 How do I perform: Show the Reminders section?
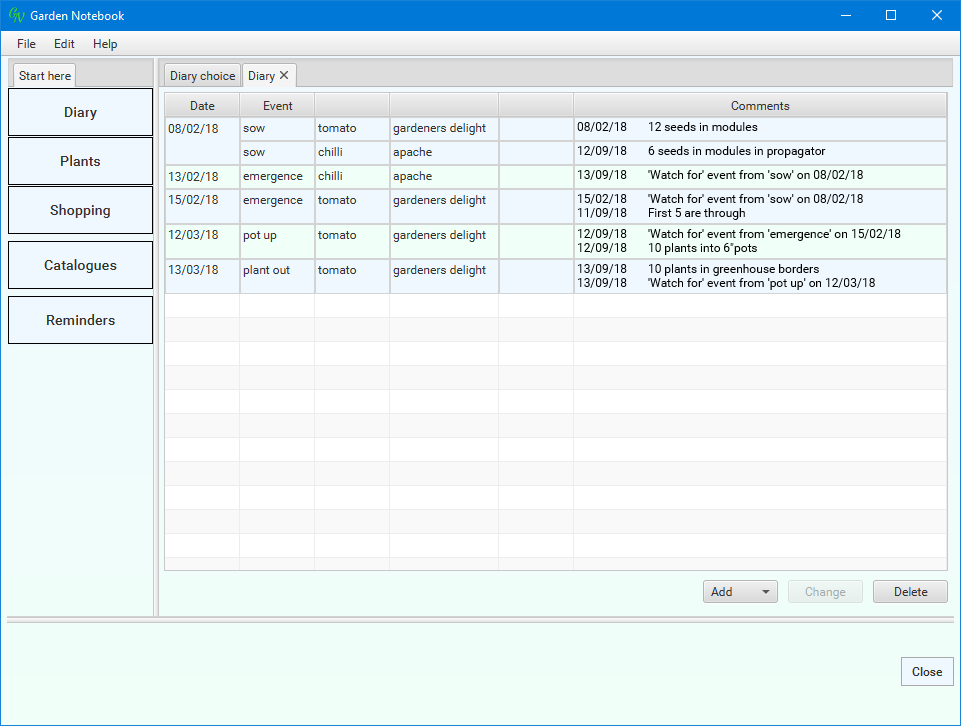coord(80,320)
